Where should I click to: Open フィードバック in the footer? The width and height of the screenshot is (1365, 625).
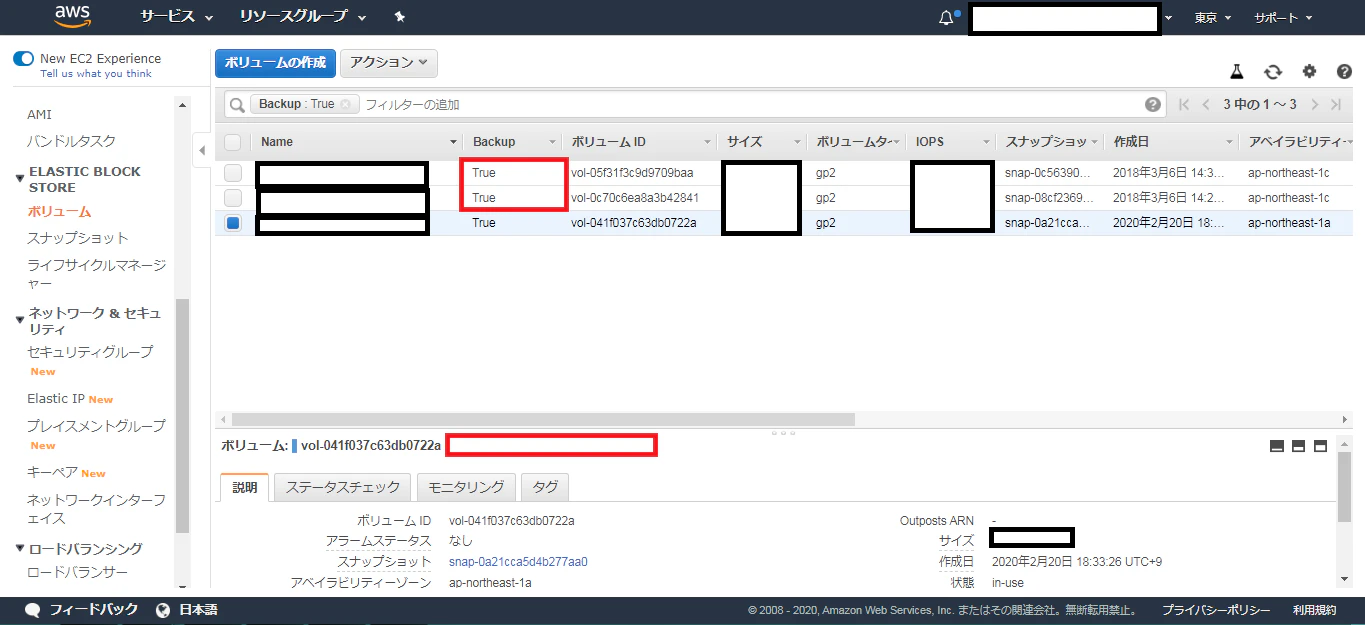pyautogui.click(x=82, y=610)
